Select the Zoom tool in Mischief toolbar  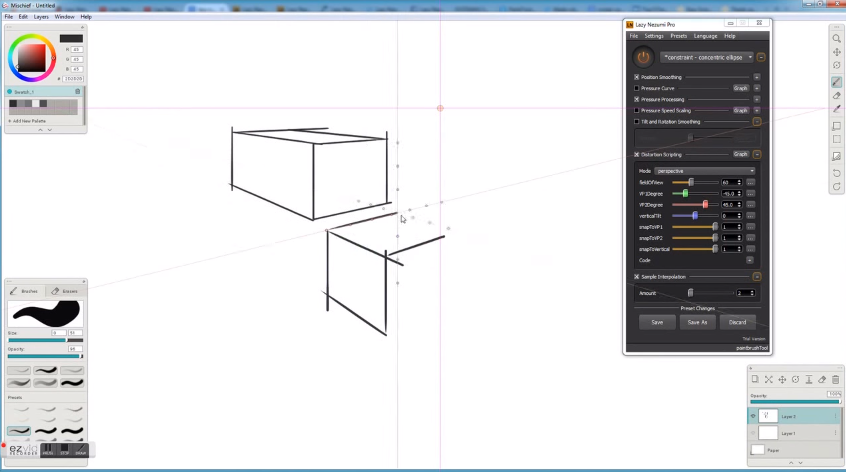[x=836, y=39]
